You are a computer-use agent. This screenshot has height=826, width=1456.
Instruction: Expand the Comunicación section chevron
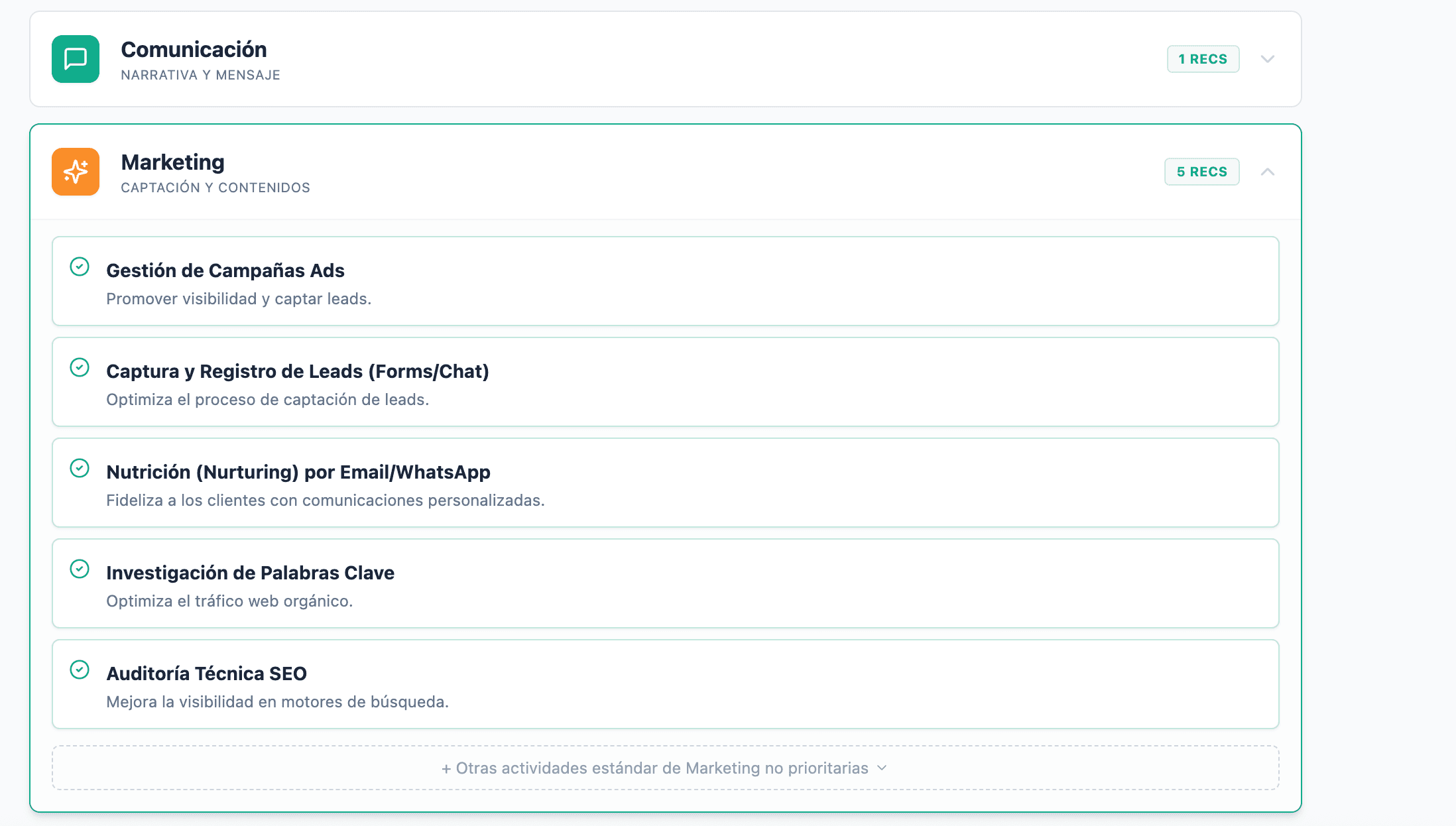(x=1267, y=59)
